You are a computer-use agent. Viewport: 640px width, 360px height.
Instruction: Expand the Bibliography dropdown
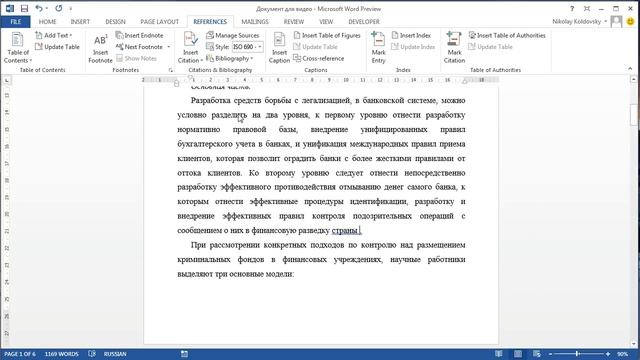229,58
